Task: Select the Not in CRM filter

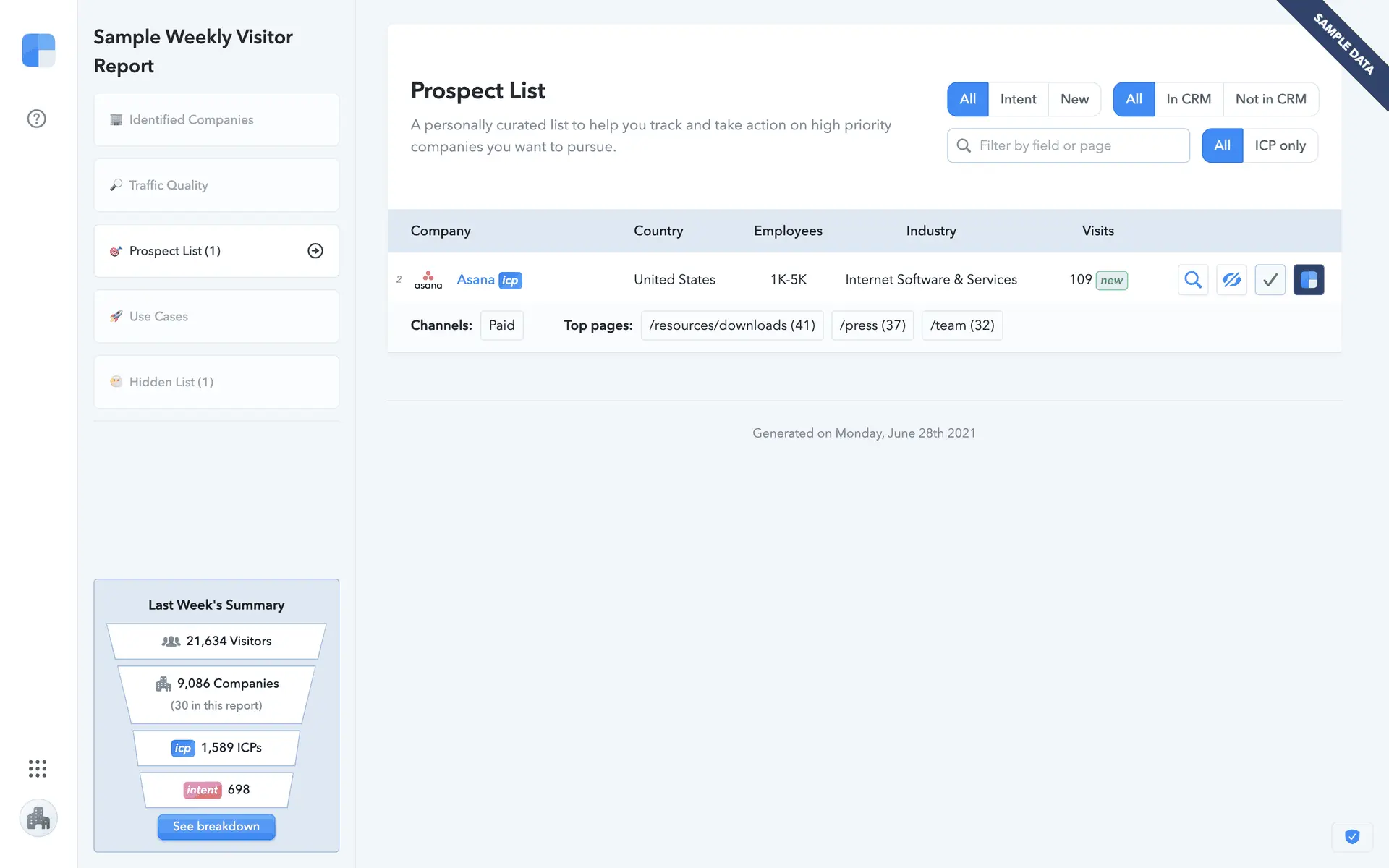Action: coord(1270,99)
